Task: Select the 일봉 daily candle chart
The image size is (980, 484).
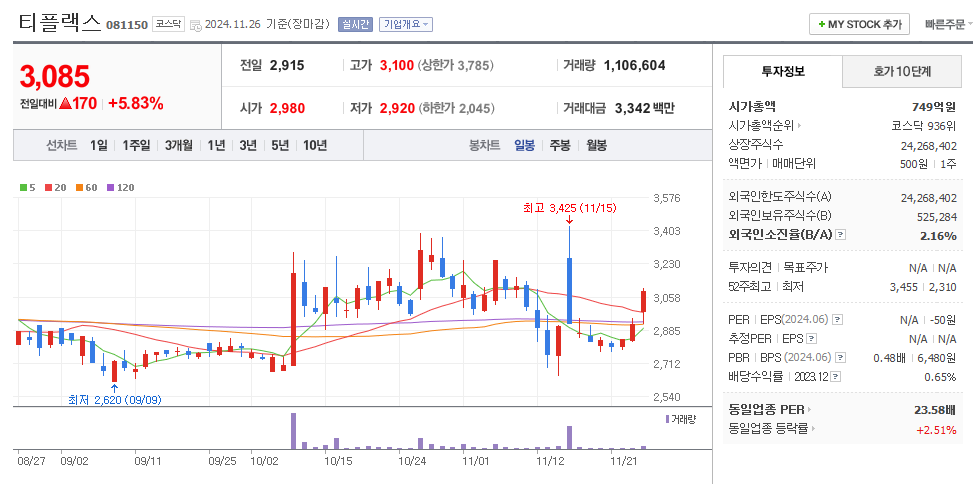Action: (524, 146)
